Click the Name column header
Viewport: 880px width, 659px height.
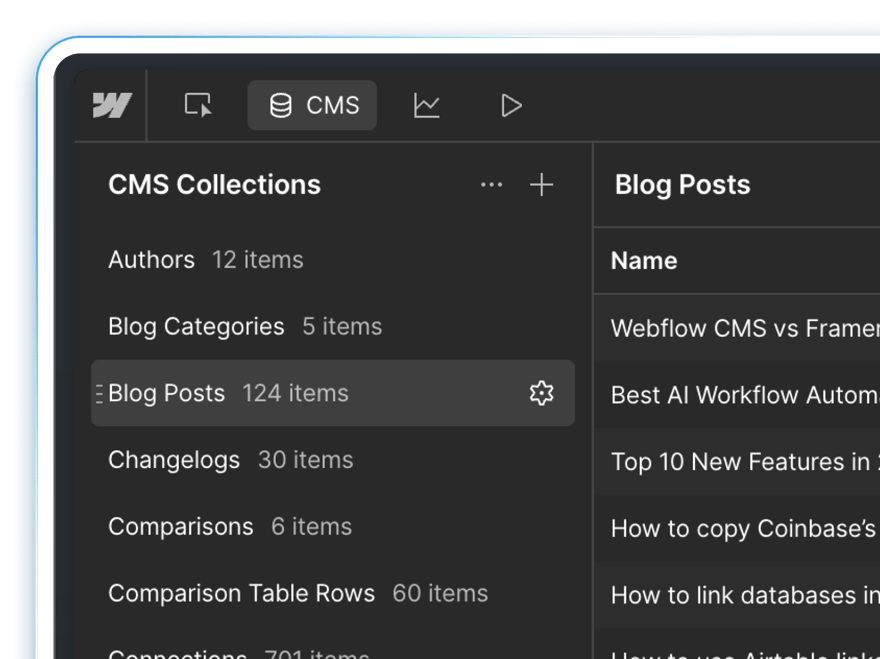pos(644,260)
